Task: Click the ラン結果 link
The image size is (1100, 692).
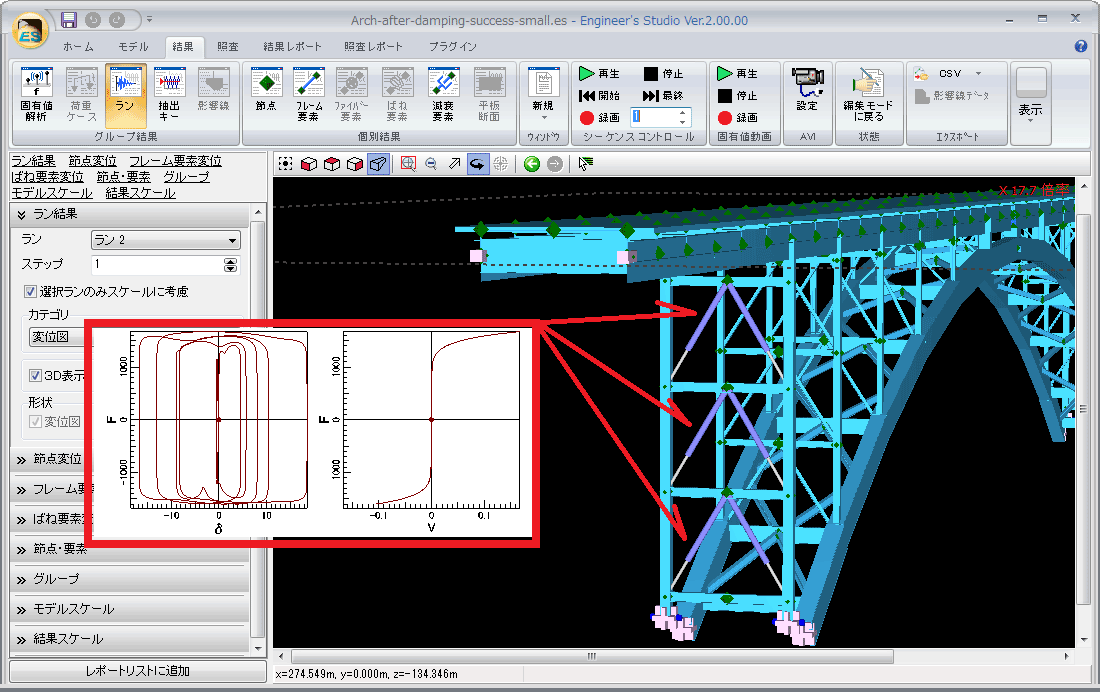Action: pyautogui.click(x=33, y=161)
